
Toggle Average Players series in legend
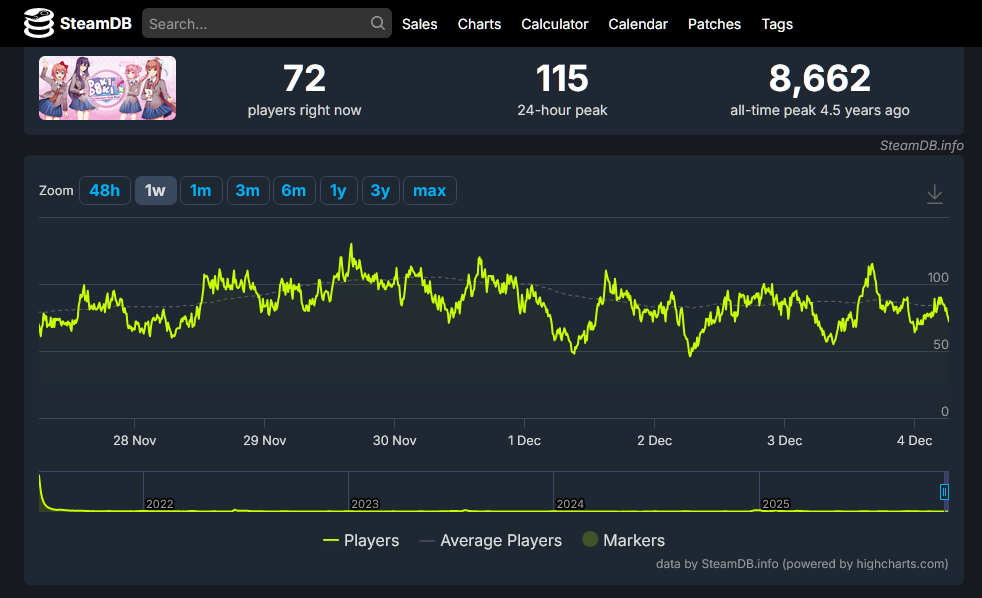pyautogui.click(x=490, y=540)
